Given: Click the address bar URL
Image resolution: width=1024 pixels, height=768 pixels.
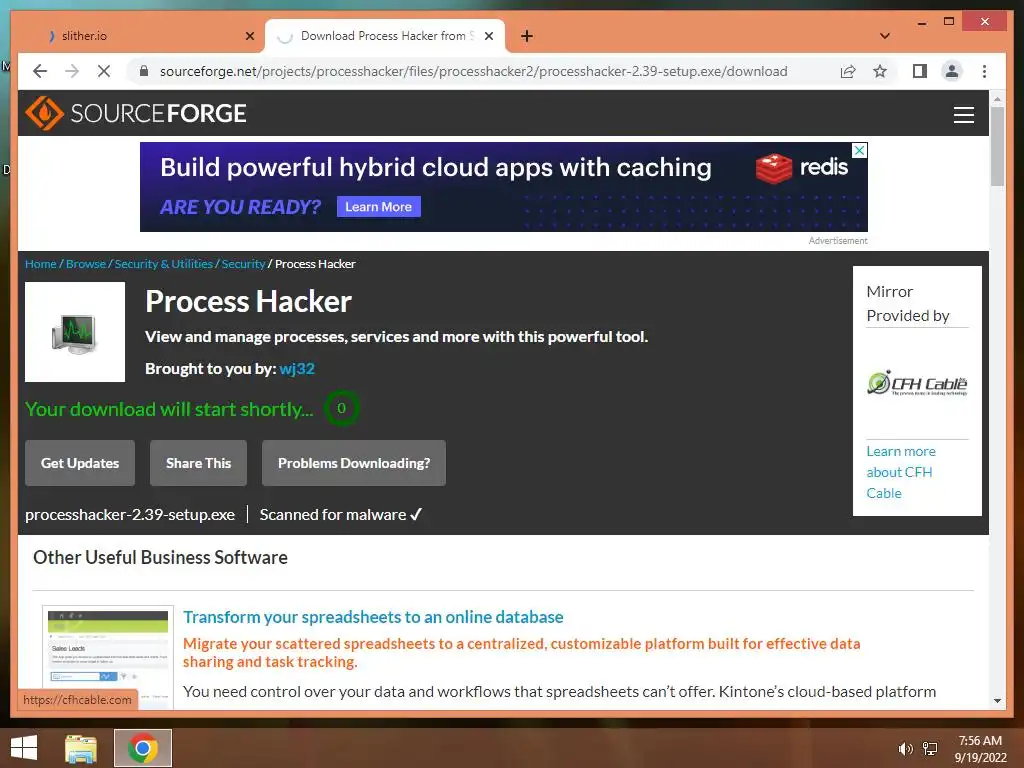Looking at the screenshot, I should pyautogui.click(x=473, y=71).
